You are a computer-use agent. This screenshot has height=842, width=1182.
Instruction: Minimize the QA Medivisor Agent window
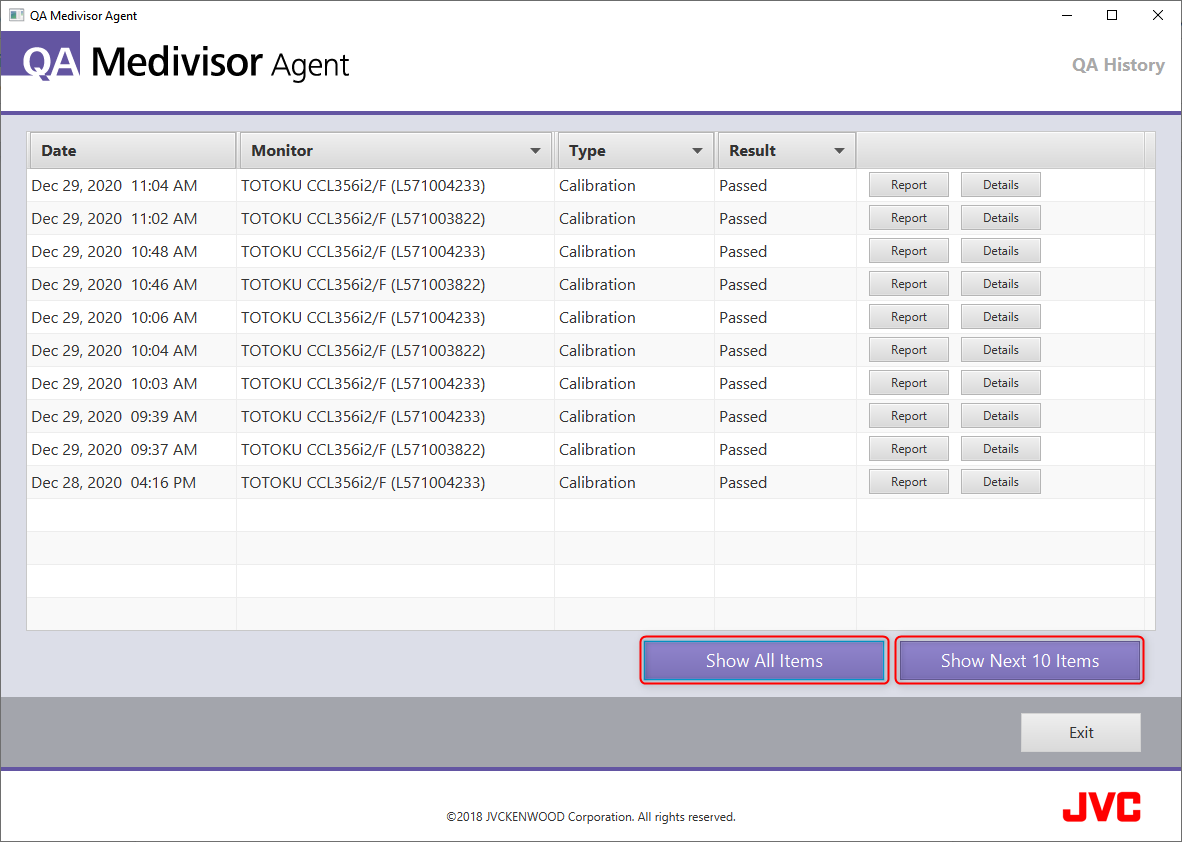[1067, 15]
